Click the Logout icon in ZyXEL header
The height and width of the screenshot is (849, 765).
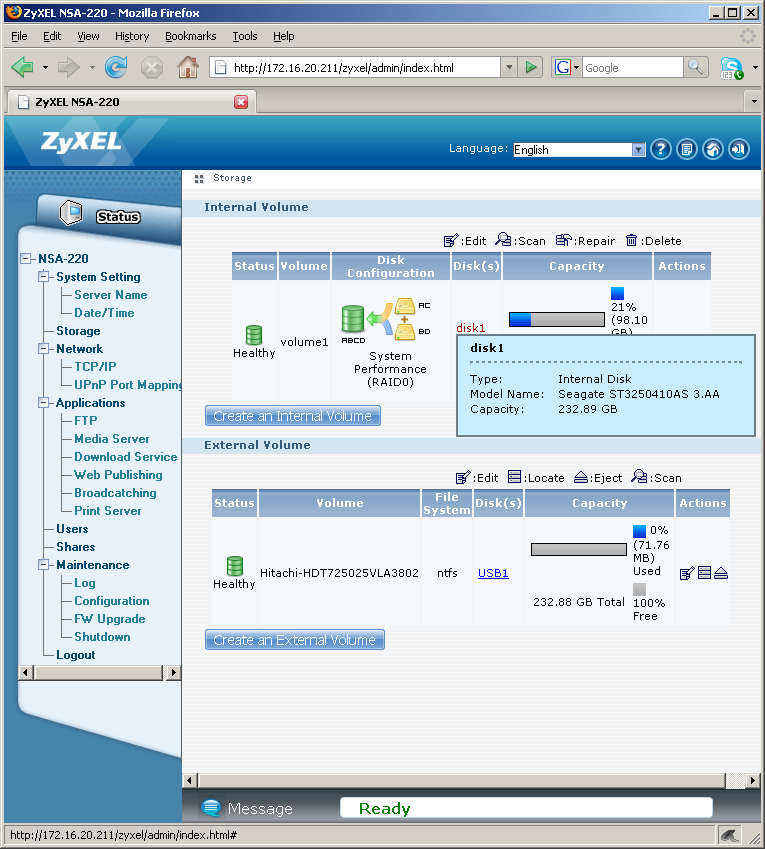click(x=739, y=149)
